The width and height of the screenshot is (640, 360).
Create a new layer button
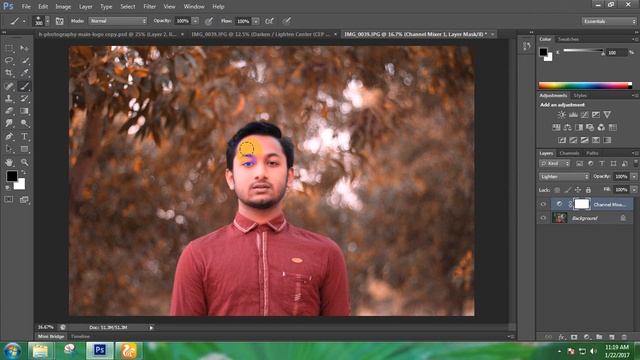pyautogui.click(x=611, y=337)
